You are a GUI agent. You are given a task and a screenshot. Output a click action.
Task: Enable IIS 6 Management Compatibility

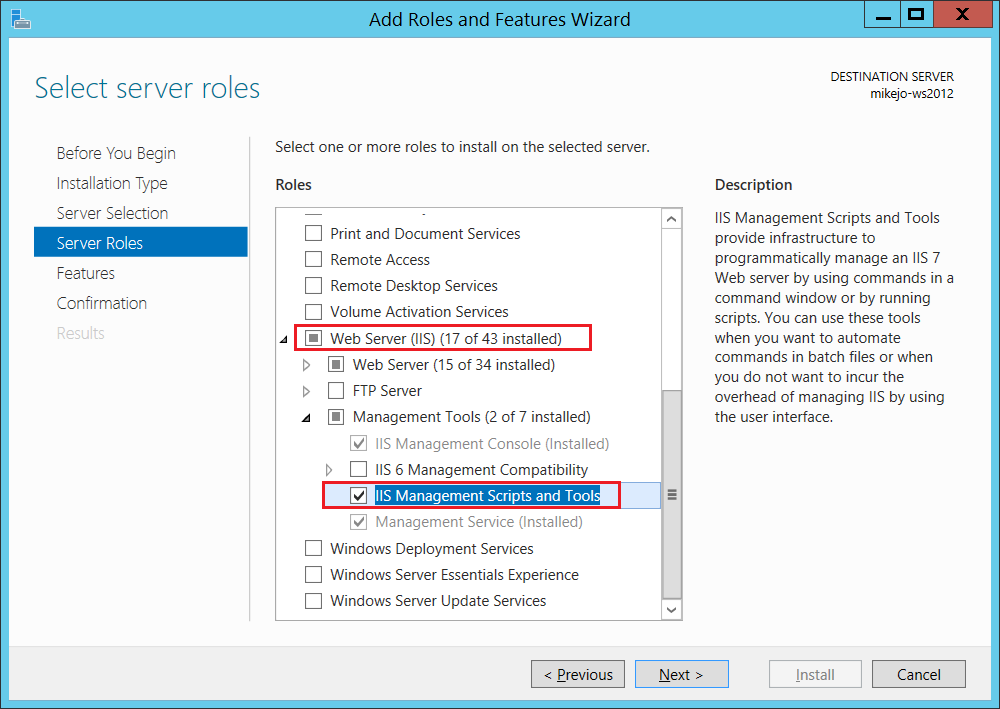point(357,469)
